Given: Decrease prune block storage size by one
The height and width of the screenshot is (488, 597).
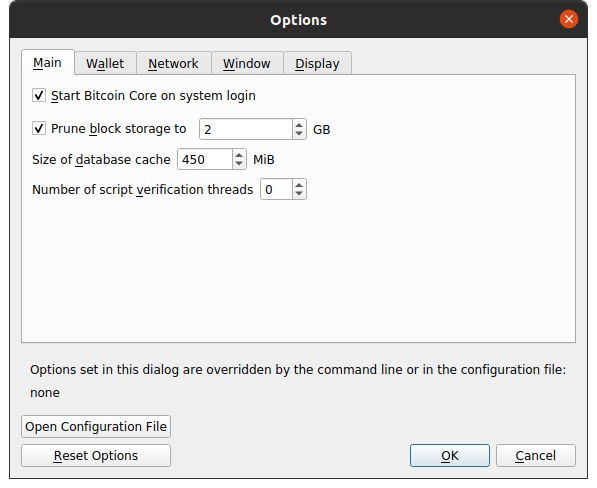Looking at the screenshot, I should pos(299,134).
